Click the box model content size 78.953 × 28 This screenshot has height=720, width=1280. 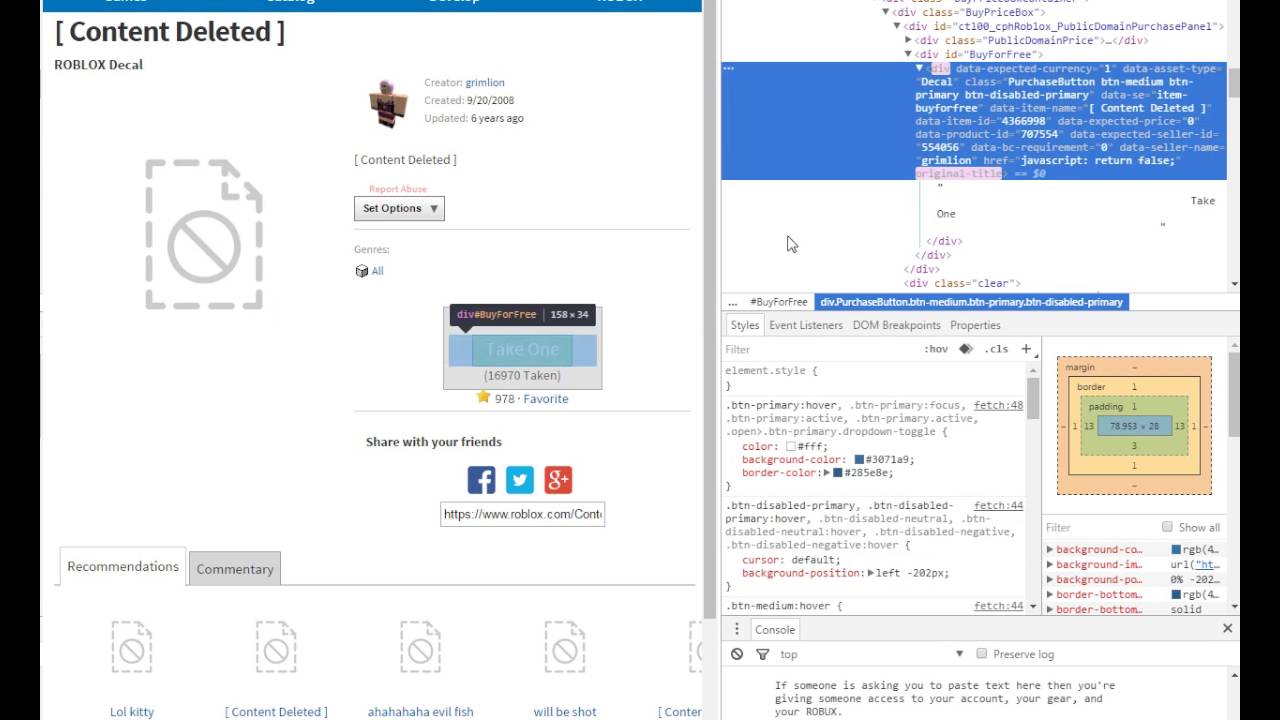click(1134, 426)
